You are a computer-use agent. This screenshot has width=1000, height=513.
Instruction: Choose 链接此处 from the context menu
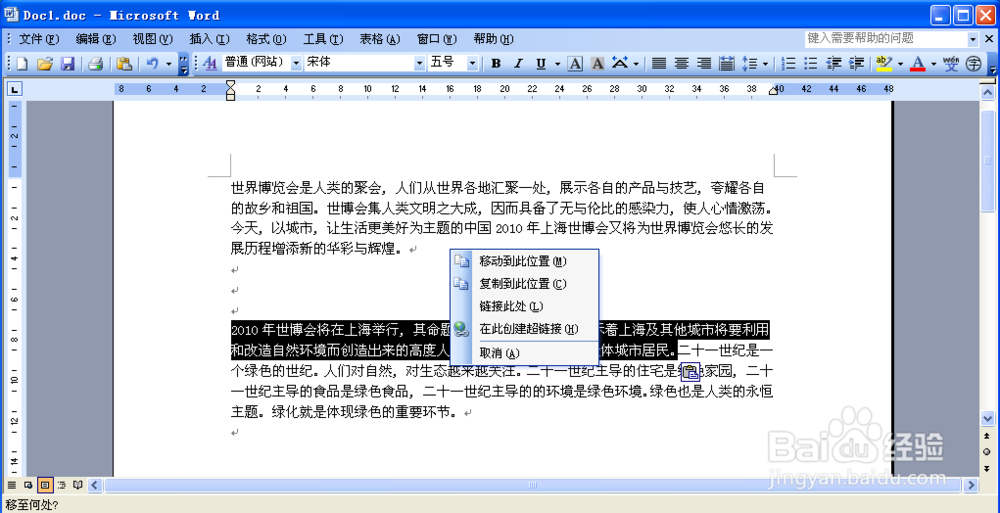(x=524, y=306)
